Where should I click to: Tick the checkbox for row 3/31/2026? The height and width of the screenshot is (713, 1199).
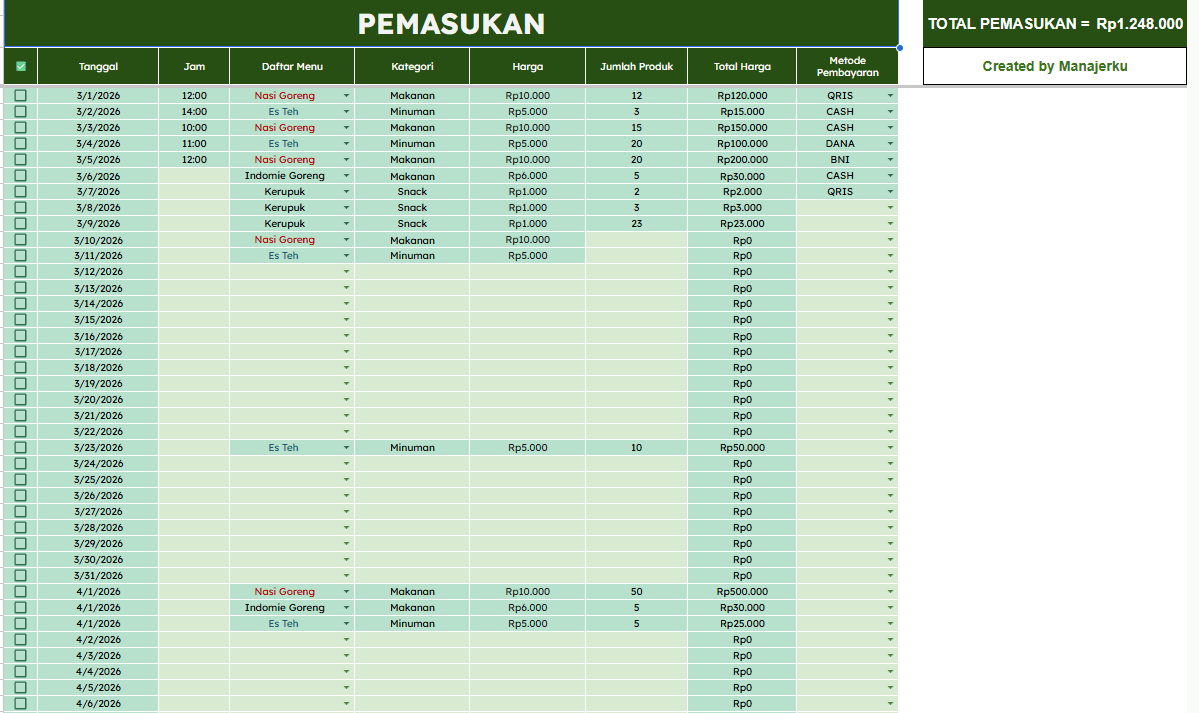tap(21, 575)
